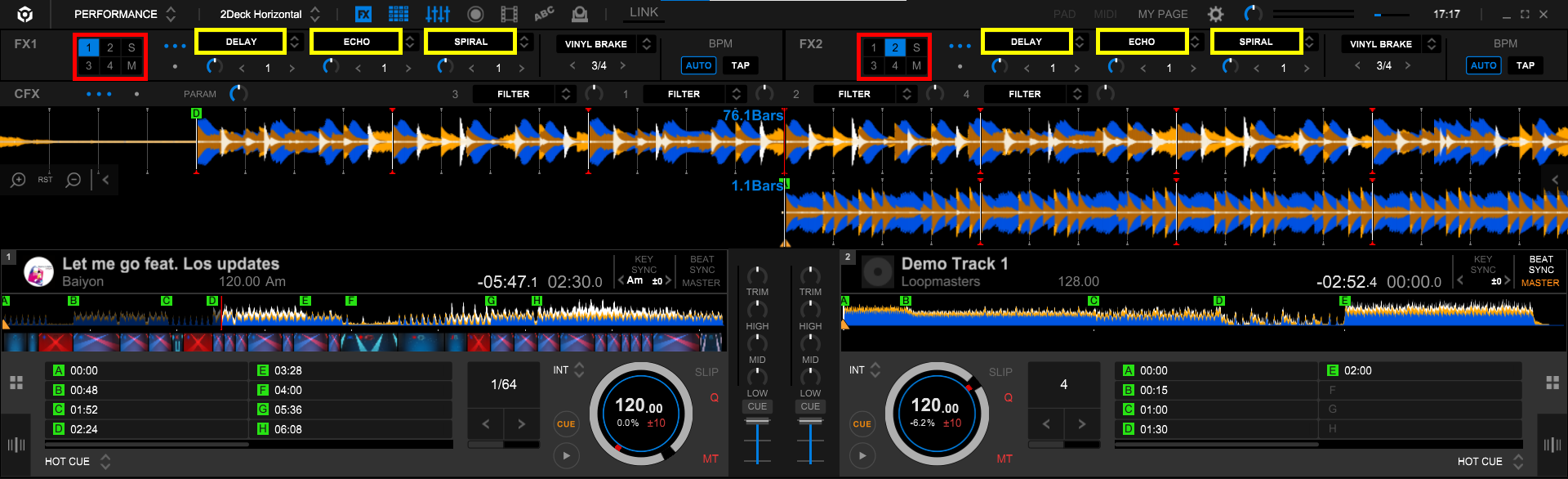Enable SLIP mode on deck 2
This screenshot has width=1568, height=479.
coord(1000,372)
